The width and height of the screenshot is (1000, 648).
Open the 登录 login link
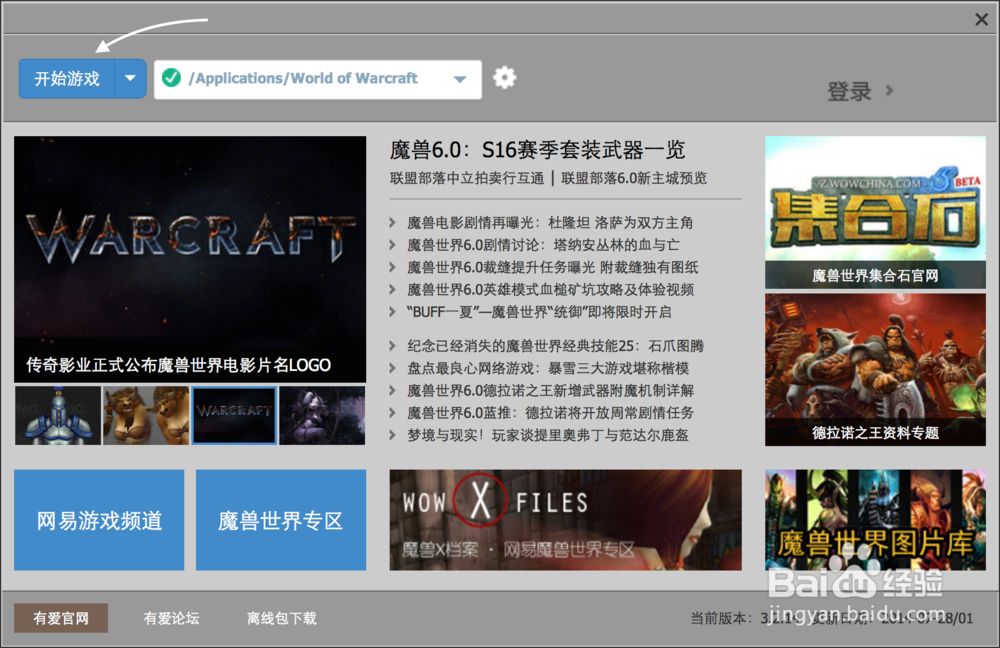pyautogui.click(x=849, y=91)
